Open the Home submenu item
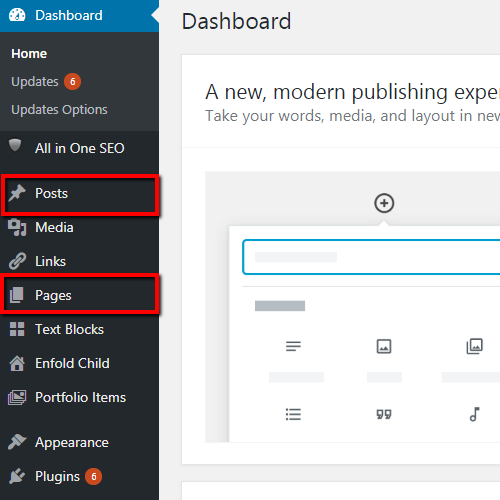500x500 pixels. (29, 54)
